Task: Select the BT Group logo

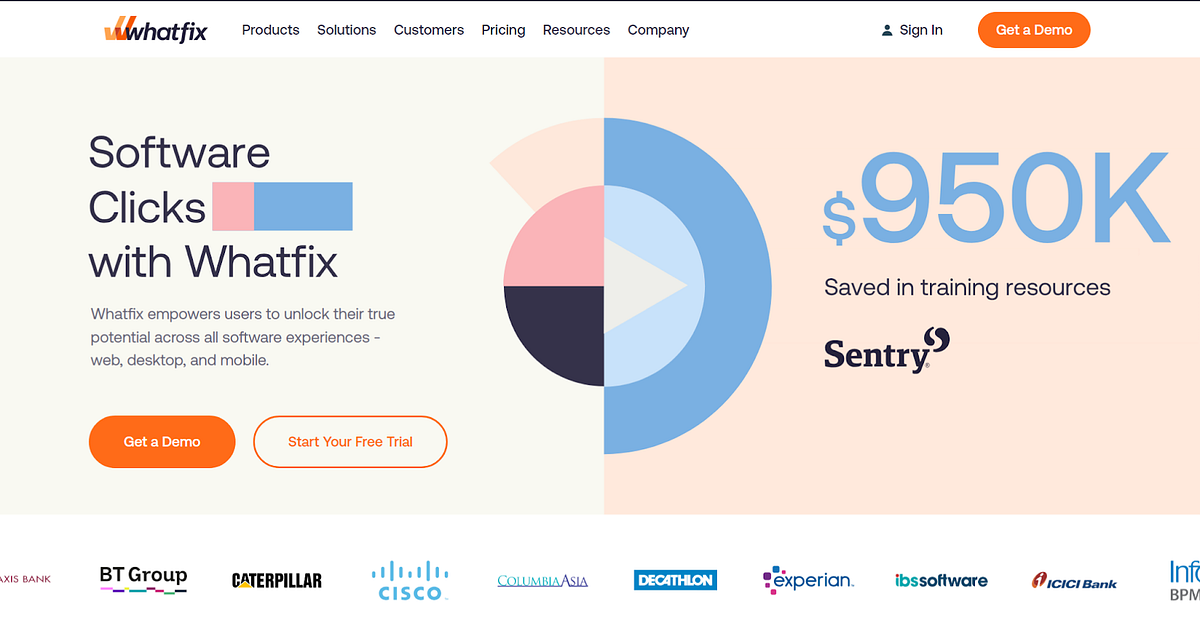Action: pos(143,578)
